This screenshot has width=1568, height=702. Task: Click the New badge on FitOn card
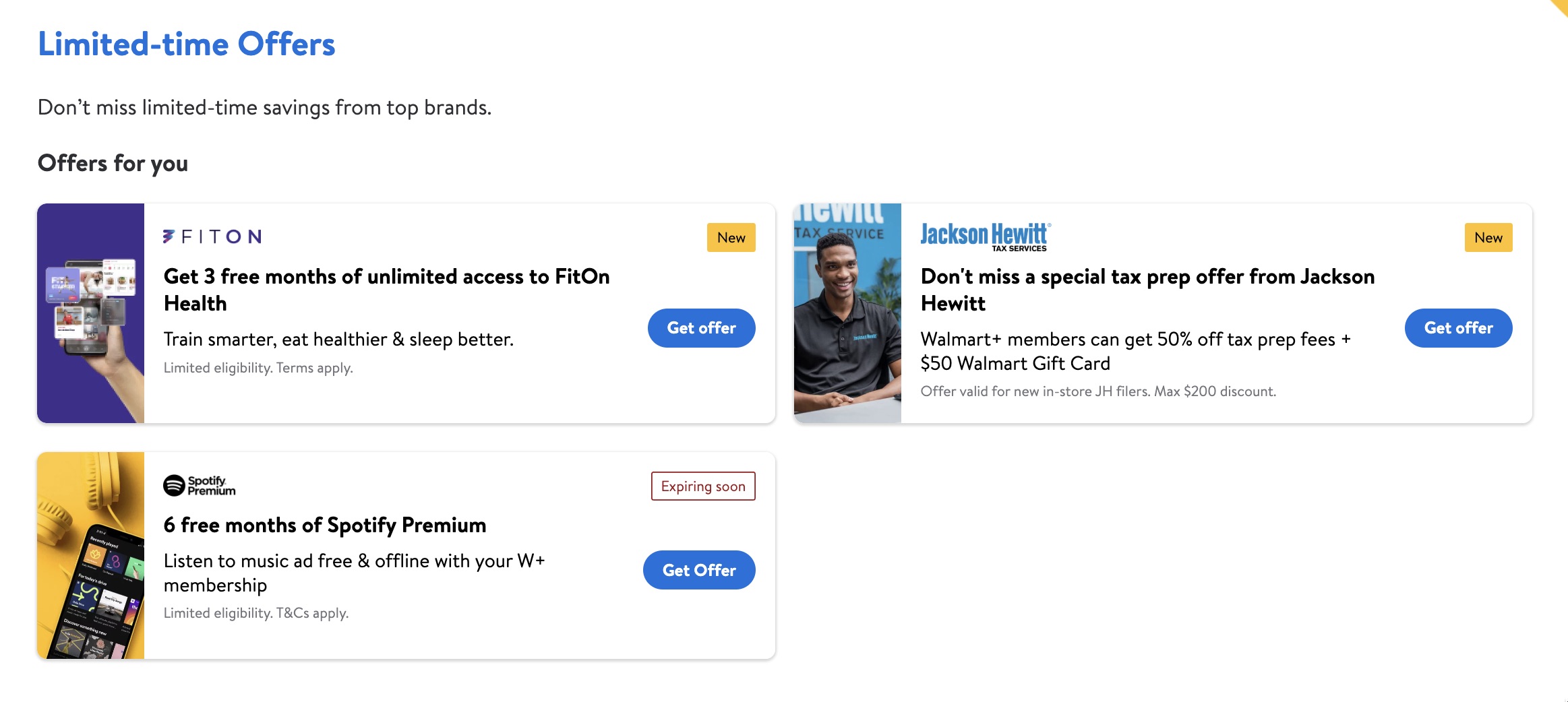(x=731, y=238)
